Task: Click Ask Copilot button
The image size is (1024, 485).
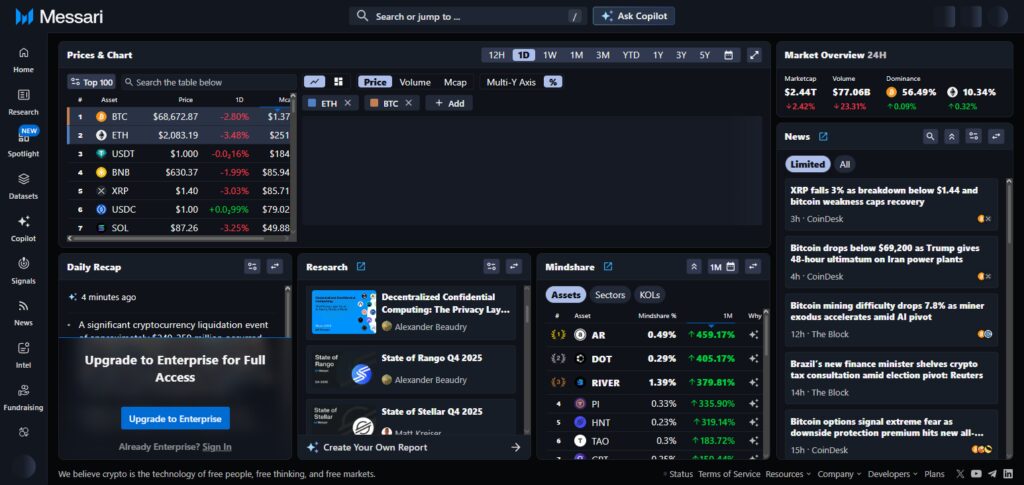Action: coord(633,16)
